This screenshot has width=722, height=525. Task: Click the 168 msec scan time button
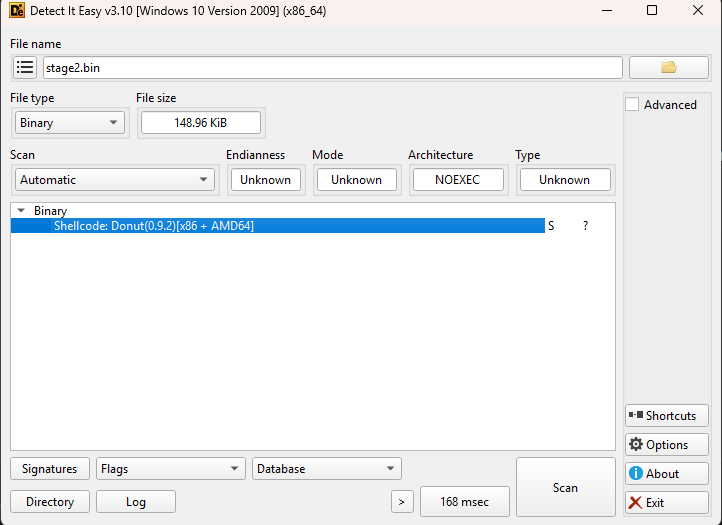coord(465,502)
